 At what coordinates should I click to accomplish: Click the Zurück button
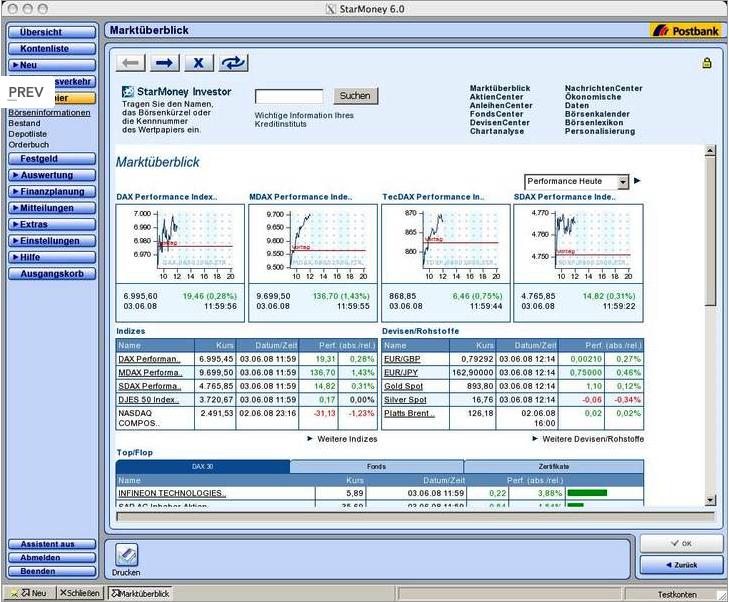pos(682,565)
